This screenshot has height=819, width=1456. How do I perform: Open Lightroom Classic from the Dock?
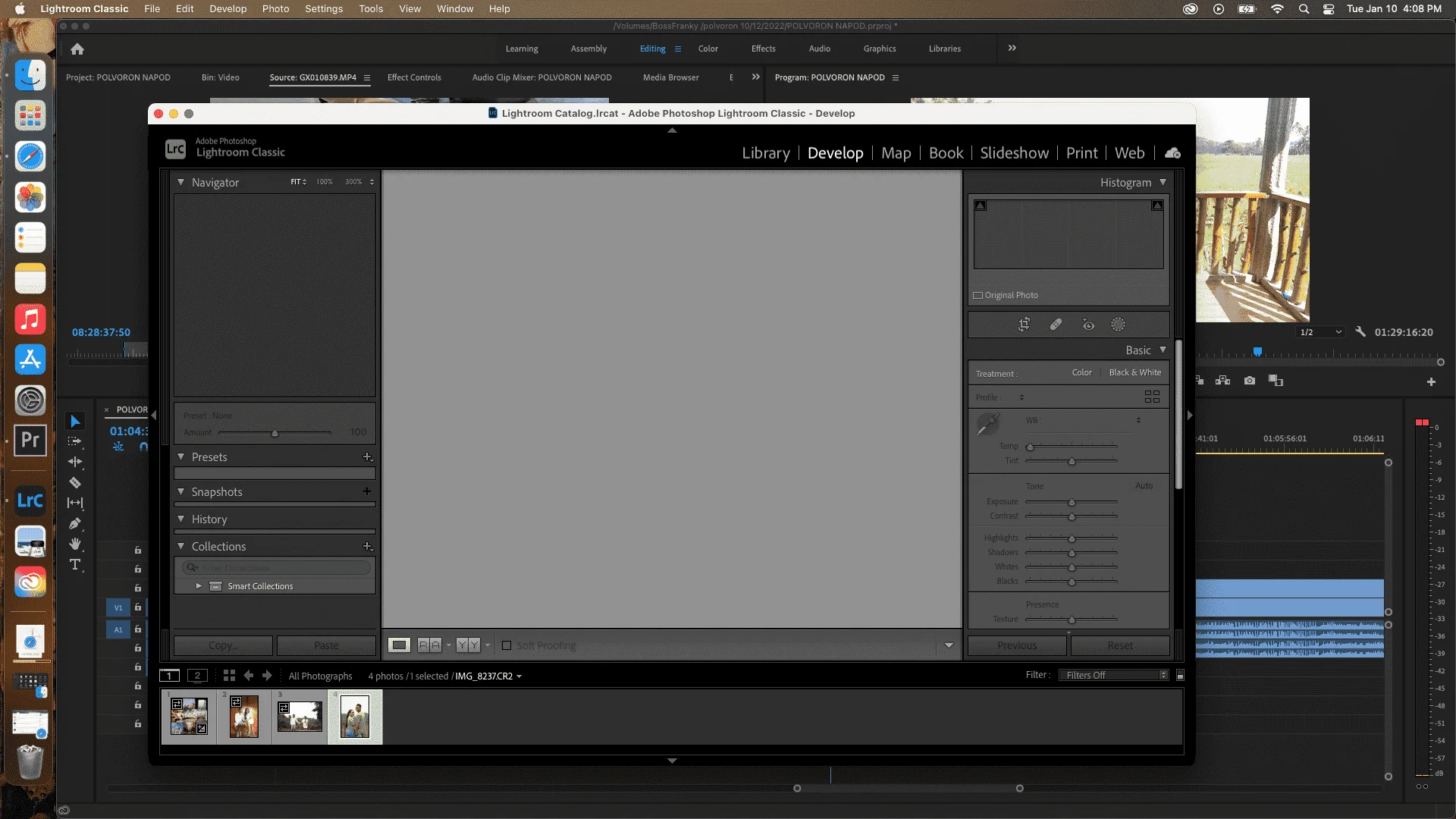coord(30,500)
